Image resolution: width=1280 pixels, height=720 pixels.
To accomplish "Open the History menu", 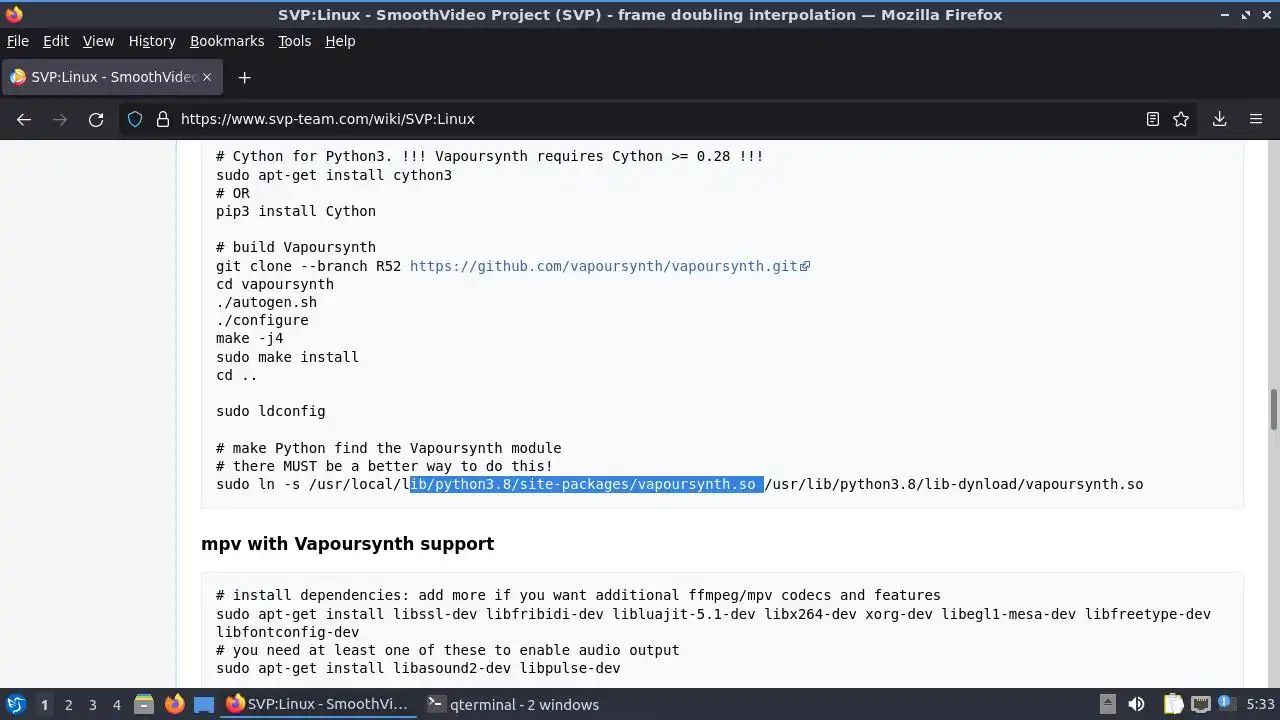I will click(x=152, y=41).
